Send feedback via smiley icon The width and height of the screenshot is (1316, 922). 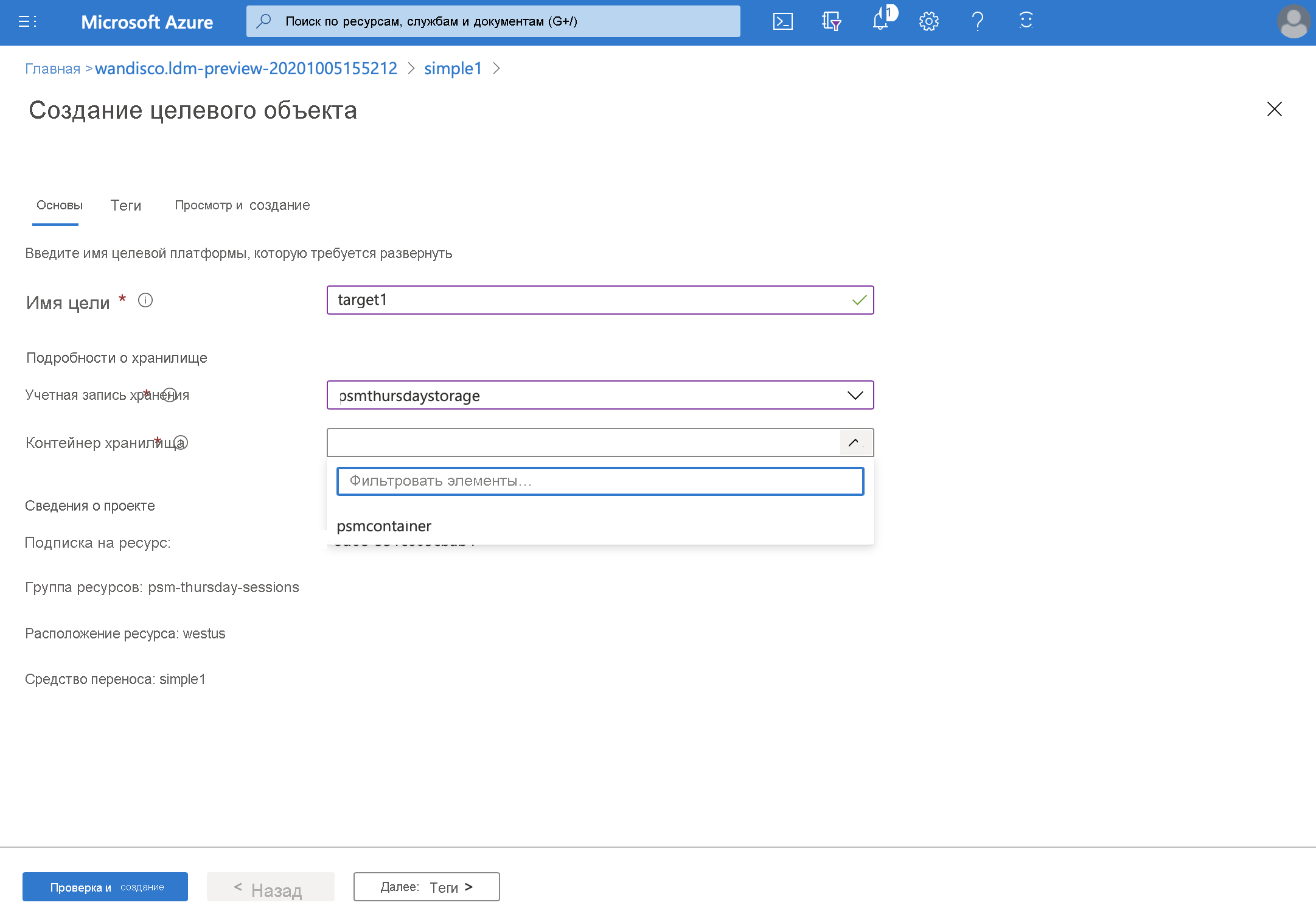click(1026, 21)
